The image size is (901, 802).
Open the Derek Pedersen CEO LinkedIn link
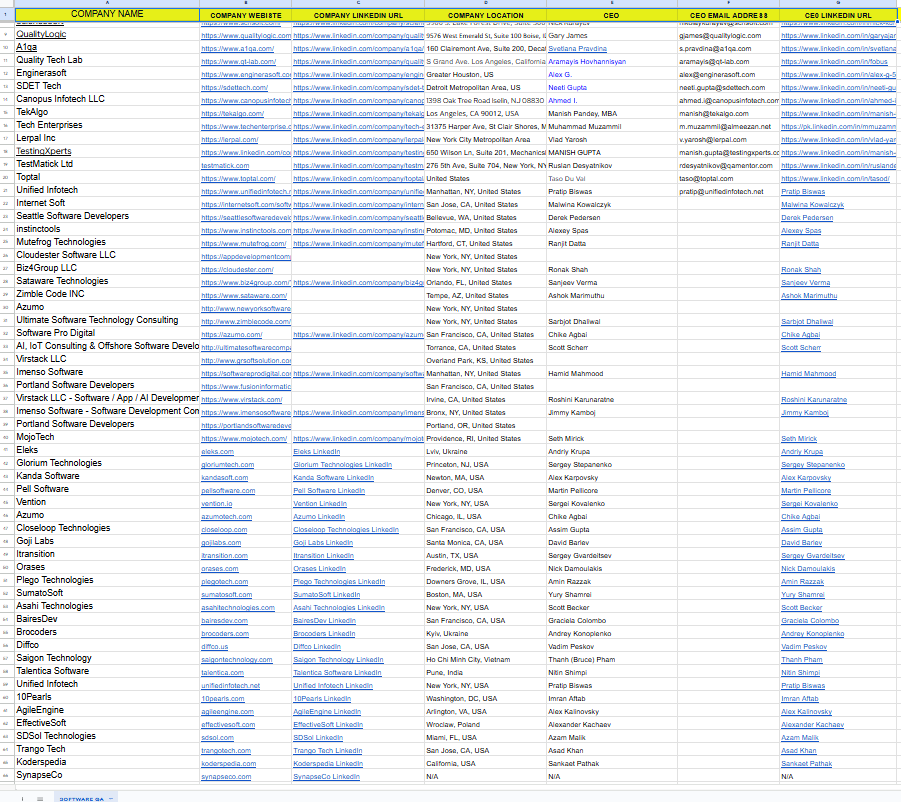(807, 218)
